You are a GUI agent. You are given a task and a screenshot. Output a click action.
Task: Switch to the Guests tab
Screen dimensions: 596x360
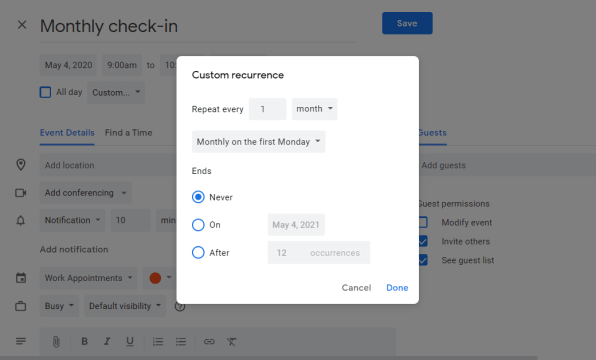click(x=433, y=133)
